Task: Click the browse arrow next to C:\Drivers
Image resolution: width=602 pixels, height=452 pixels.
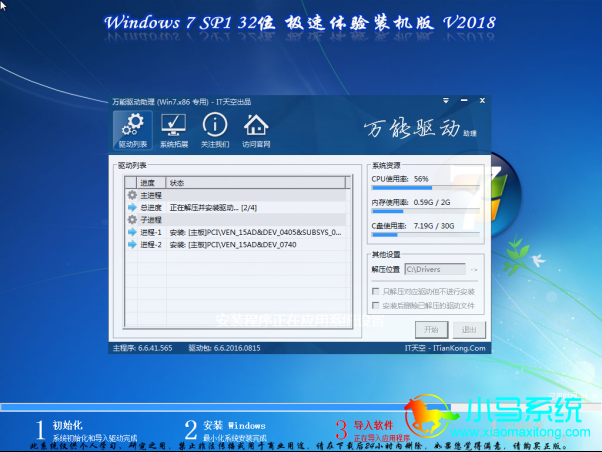Action: 474,270
